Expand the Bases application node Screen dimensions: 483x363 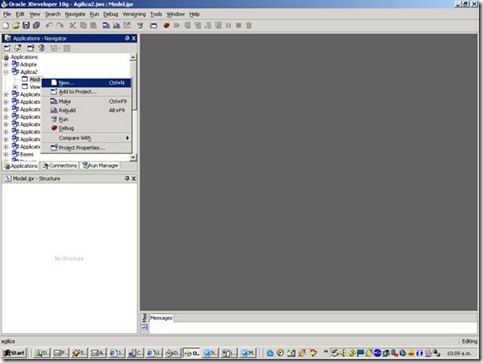[x=6, y=154]
